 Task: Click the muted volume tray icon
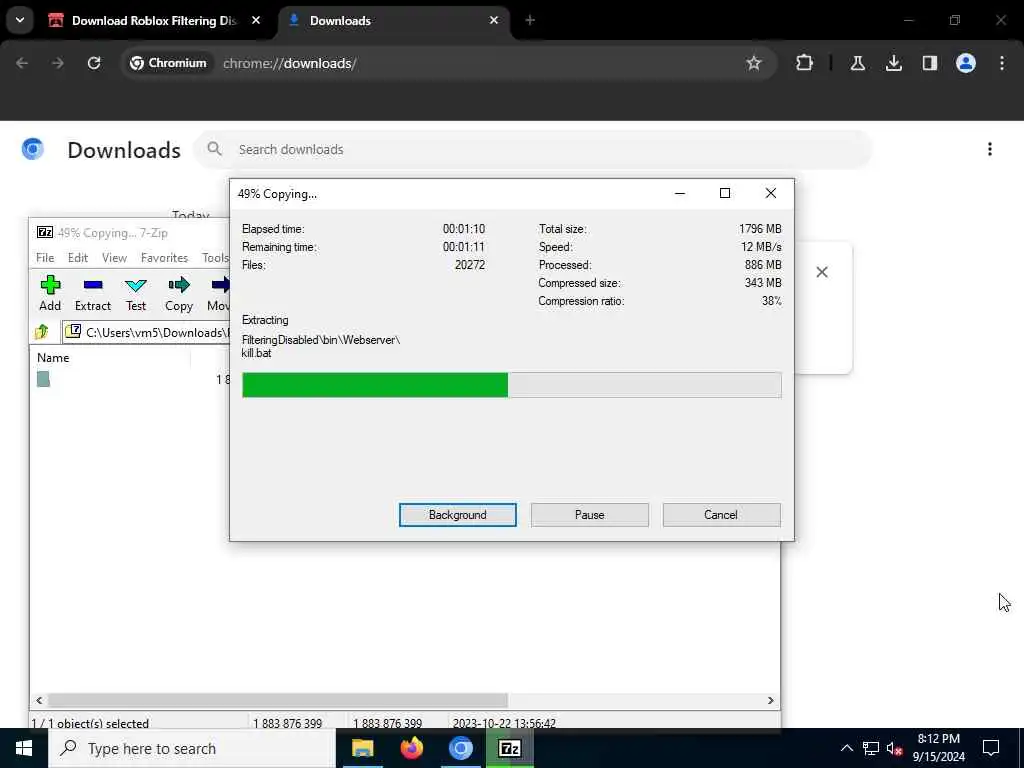tap(894, 748)
